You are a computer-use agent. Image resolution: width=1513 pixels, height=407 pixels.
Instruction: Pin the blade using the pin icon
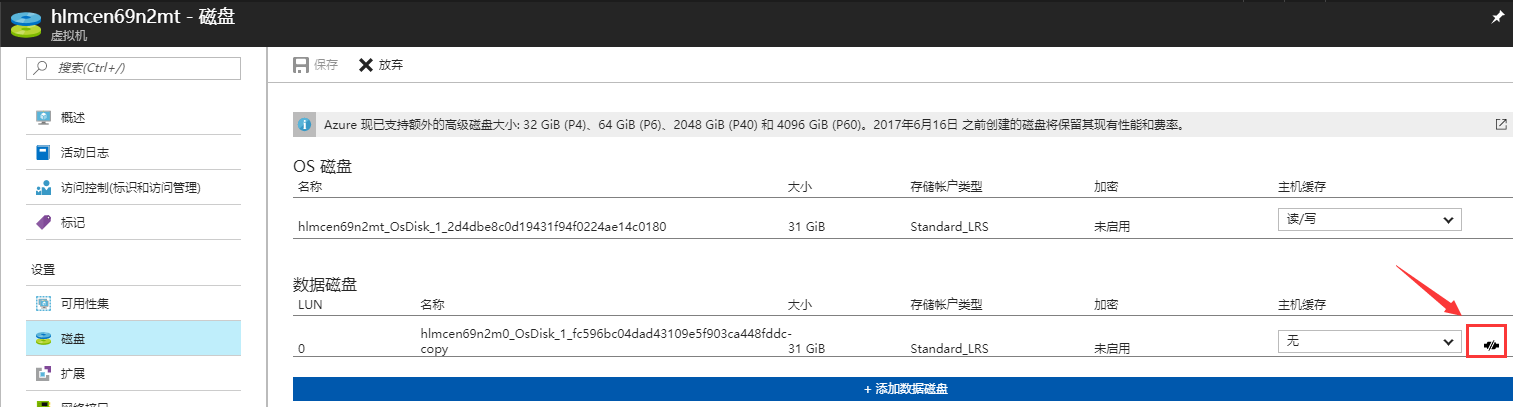1497,19
